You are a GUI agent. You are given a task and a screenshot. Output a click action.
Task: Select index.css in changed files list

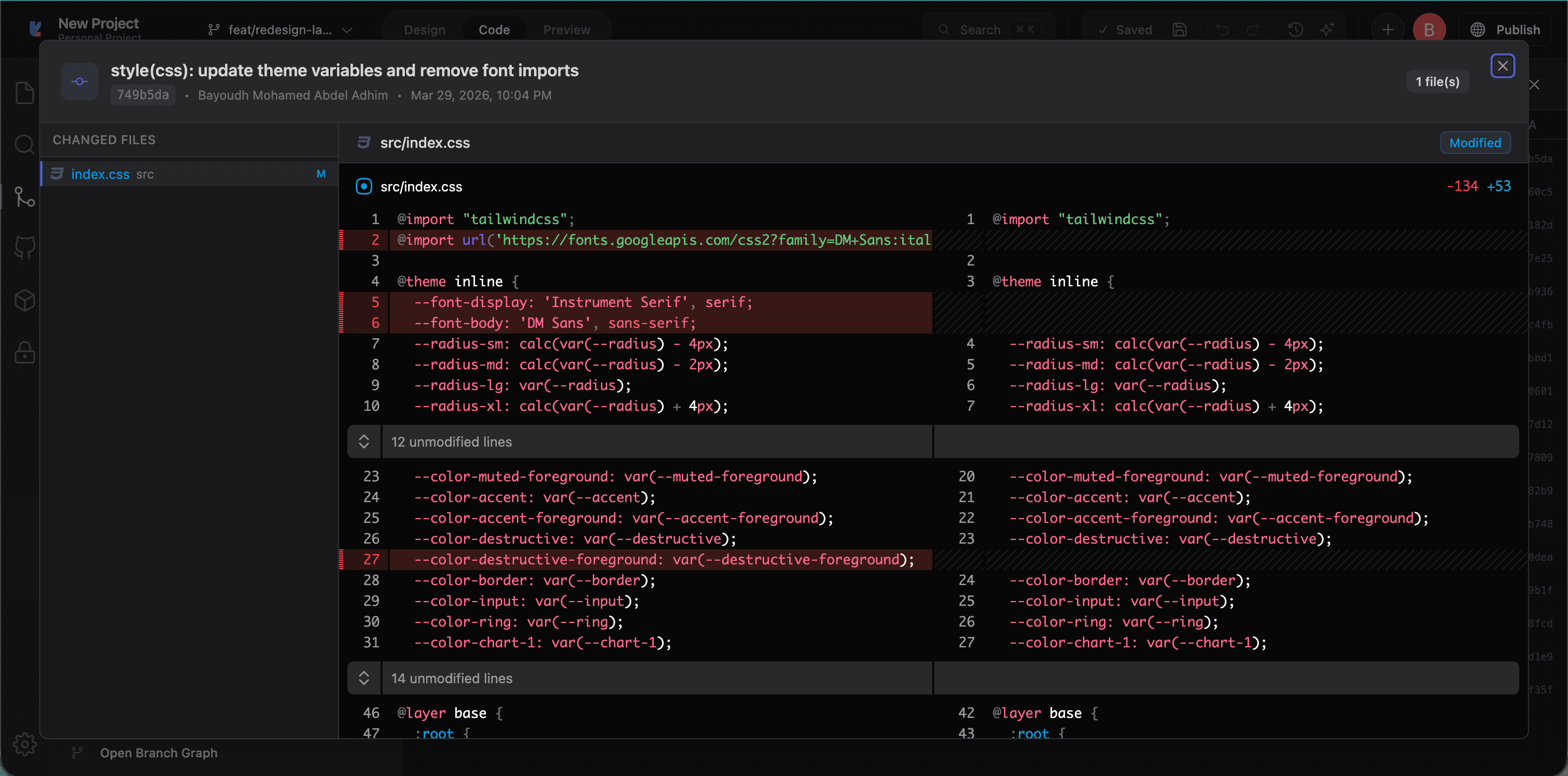(189, 174)
